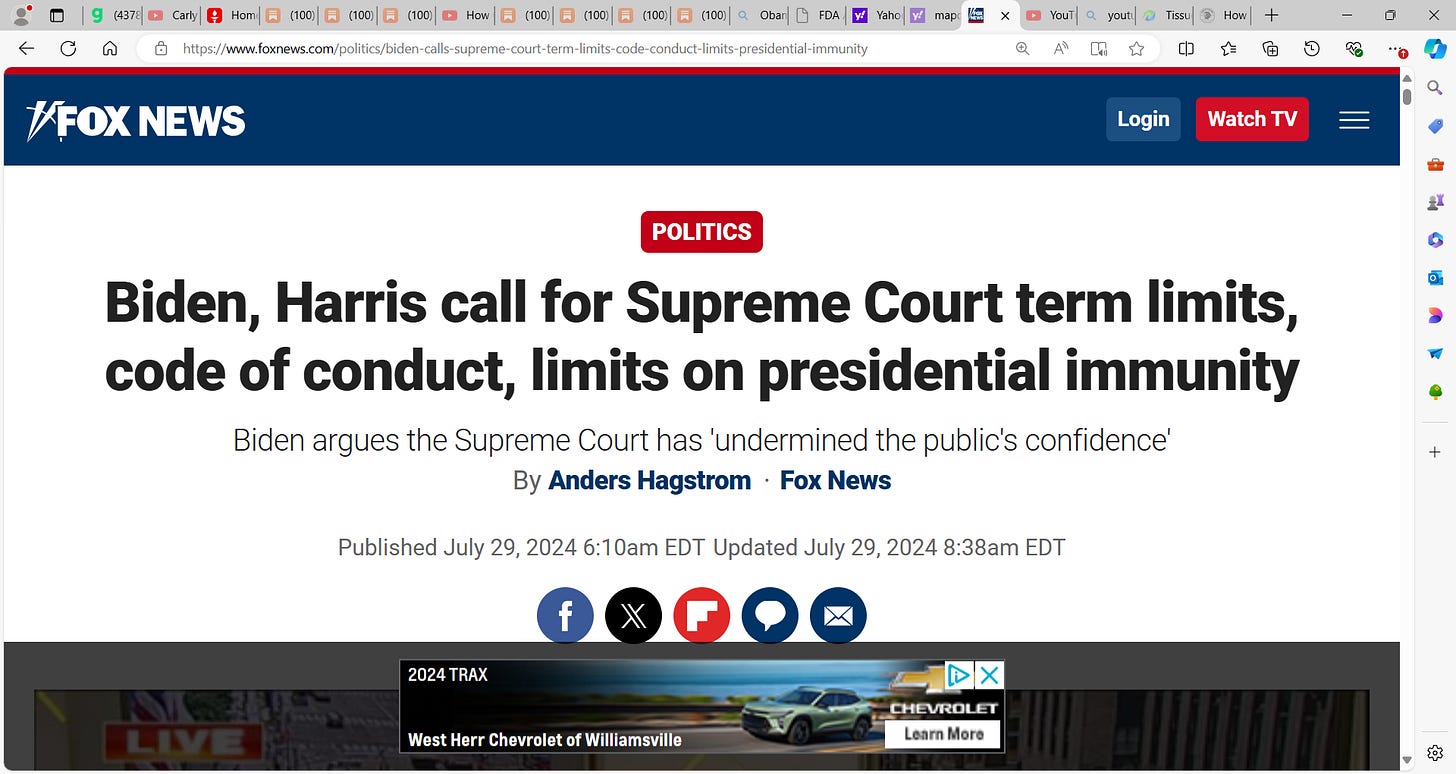Open the browser profile avatar menu
Image resolution: width=1456 pixels, height=774 pixels.
click(21, 15)
